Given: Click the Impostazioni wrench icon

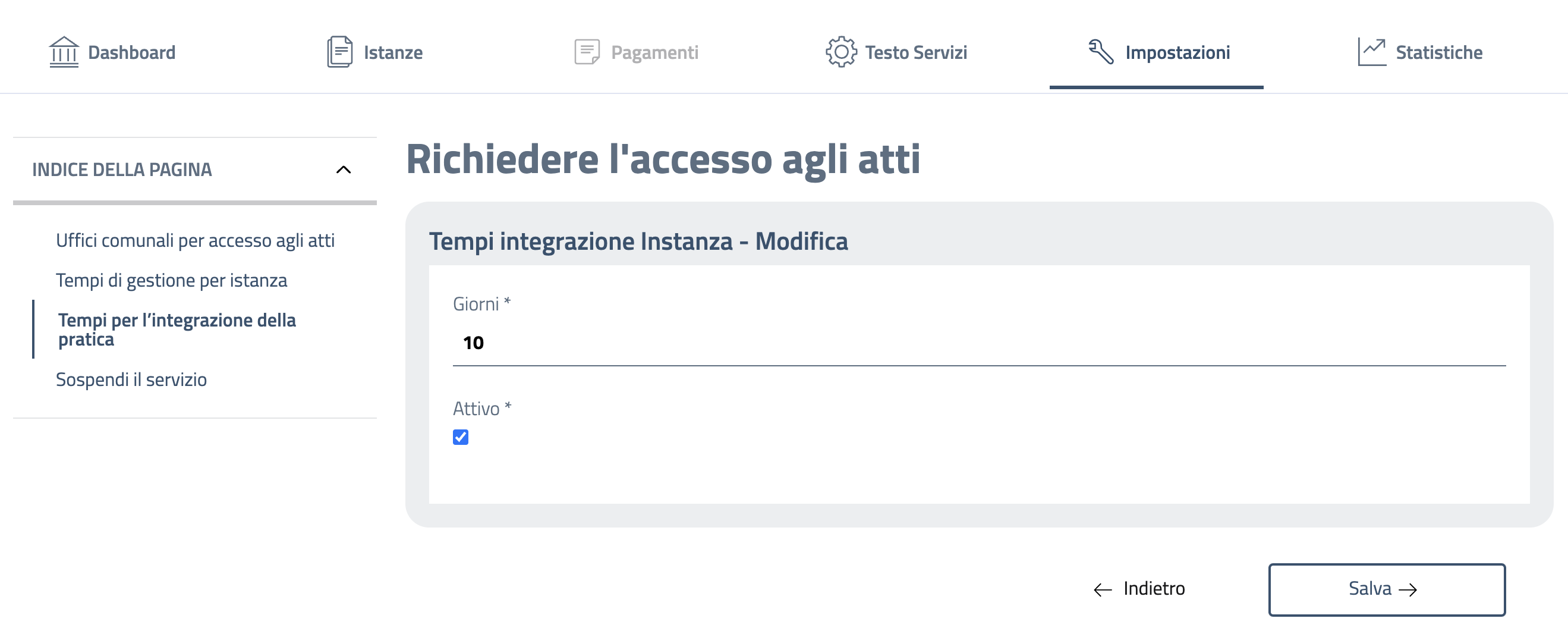Looking at the screenshot, I should point(1101,52).
